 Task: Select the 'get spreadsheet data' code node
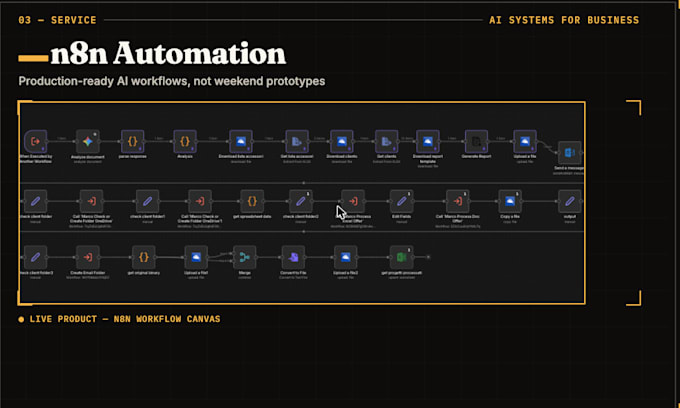point(252,201)
